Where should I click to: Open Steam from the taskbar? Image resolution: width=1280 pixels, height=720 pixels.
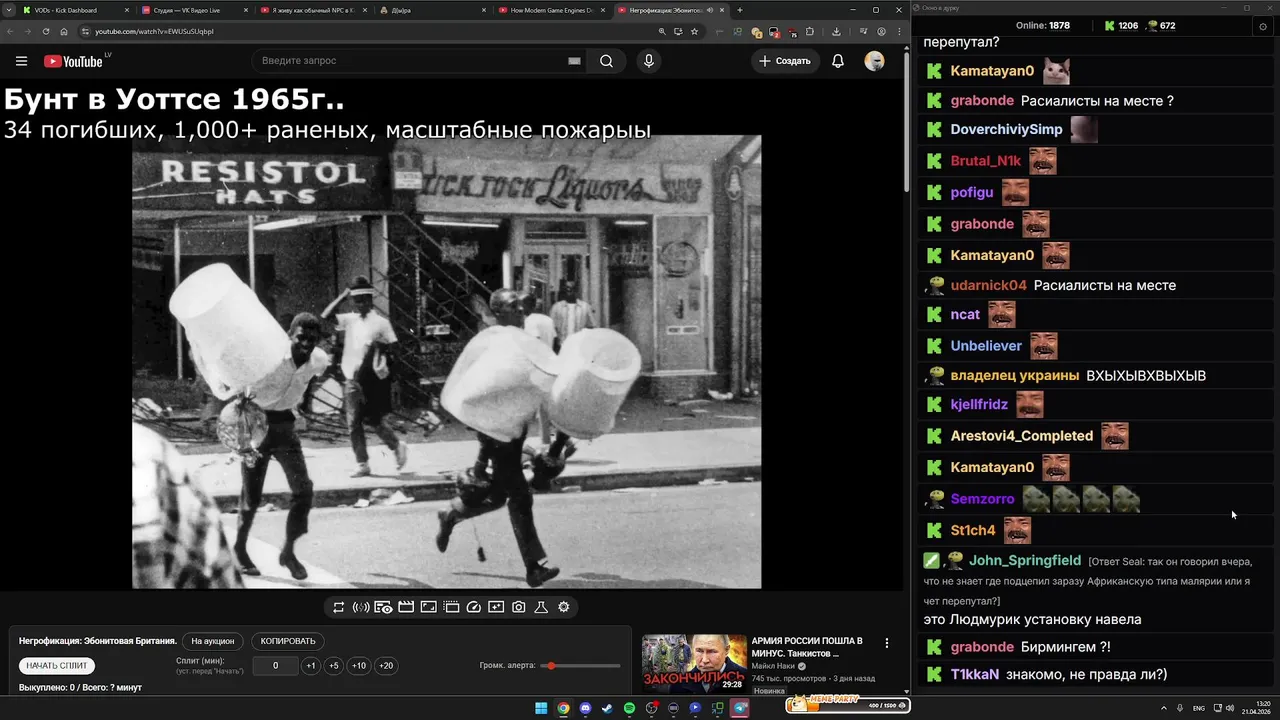tap(607, 708)
